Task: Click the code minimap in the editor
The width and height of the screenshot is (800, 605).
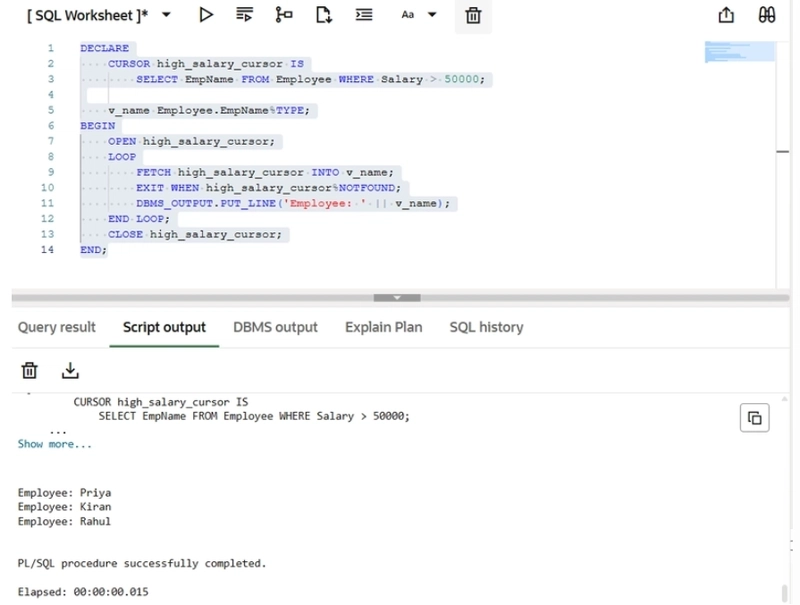Action: (x=739, y=52)
